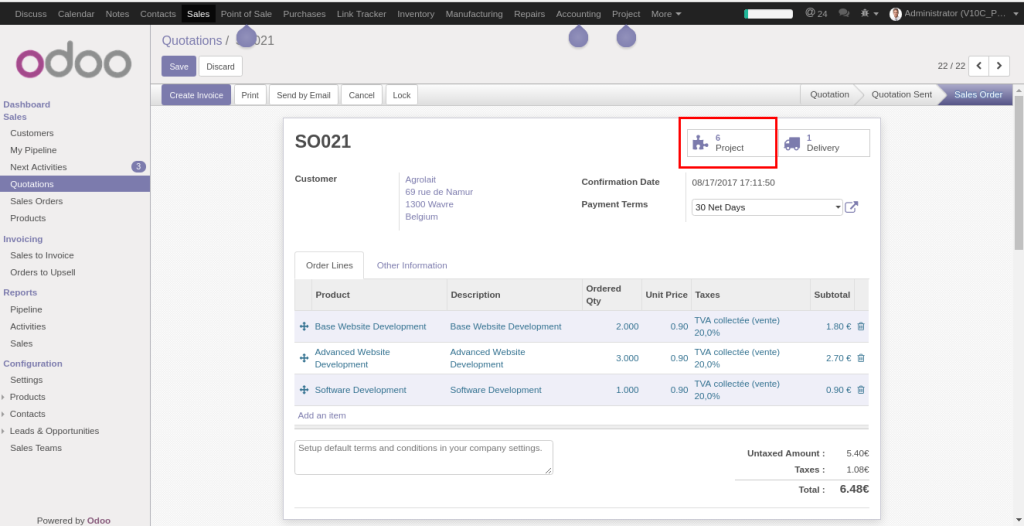
Task: Open Customers in sidebar
Action: pyautogui.click(x=32, y=133)
